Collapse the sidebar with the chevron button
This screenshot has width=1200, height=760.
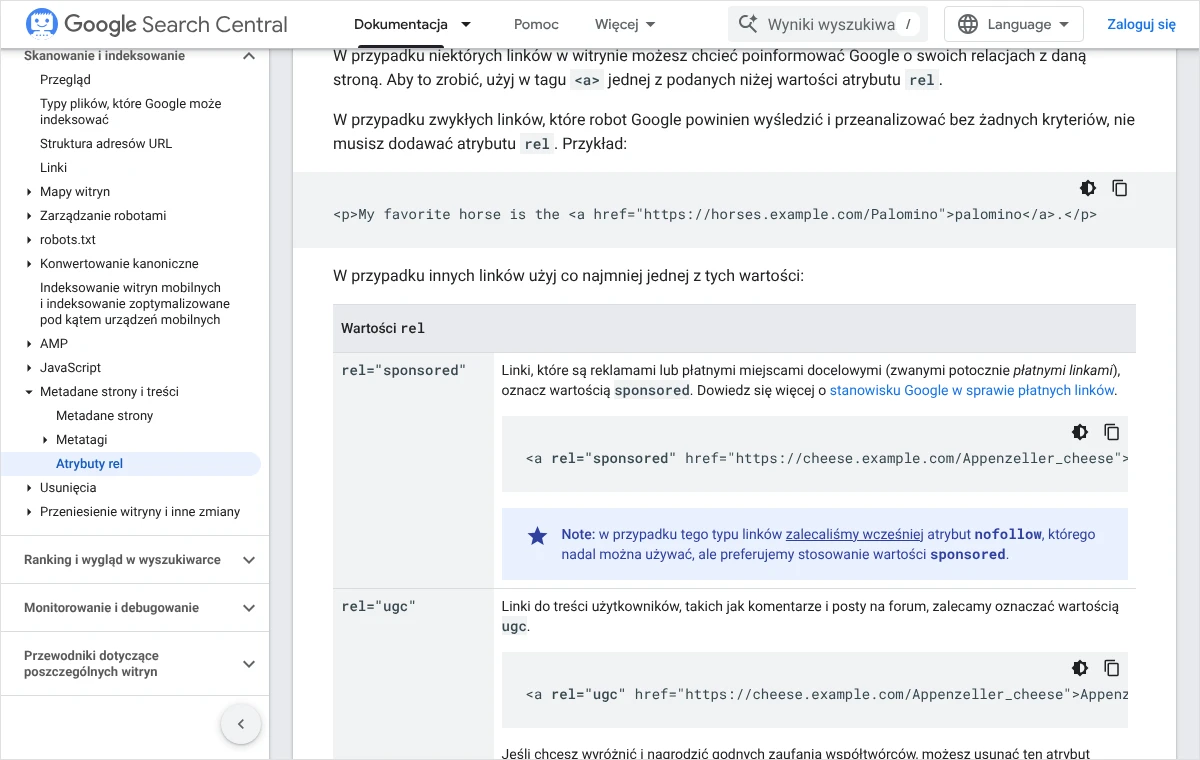[x=241, y=724]
